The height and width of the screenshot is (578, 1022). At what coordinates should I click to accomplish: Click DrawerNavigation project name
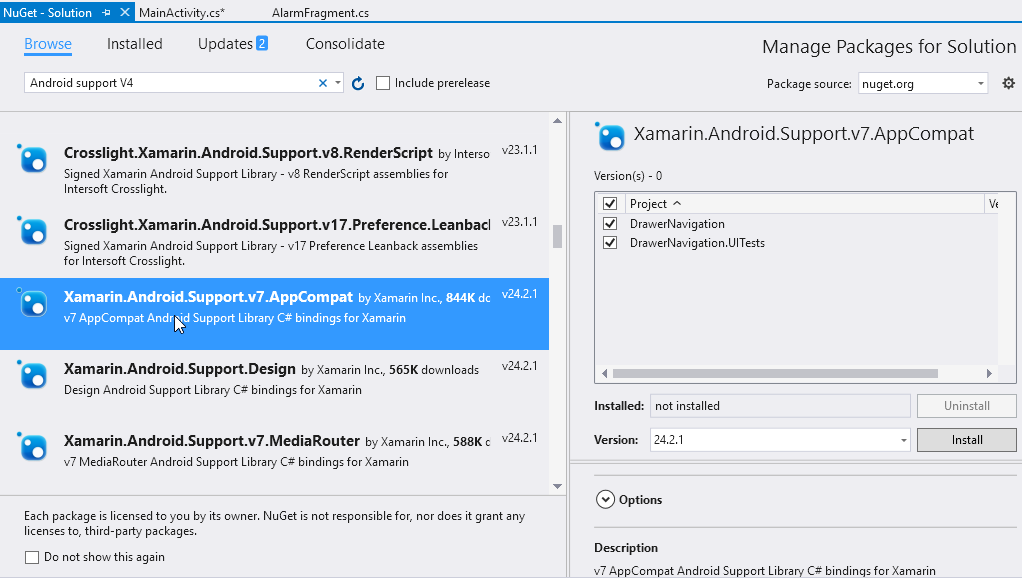point(677,224)
